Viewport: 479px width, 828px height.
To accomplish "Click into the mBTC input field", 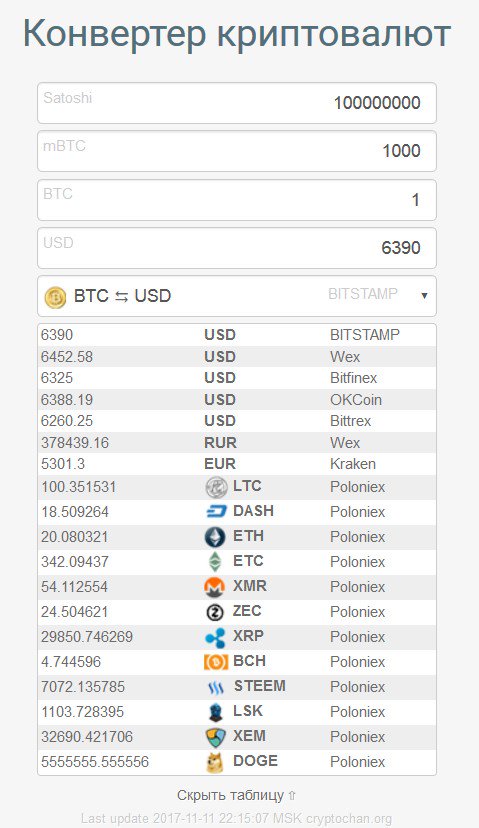I will [237, 151].
